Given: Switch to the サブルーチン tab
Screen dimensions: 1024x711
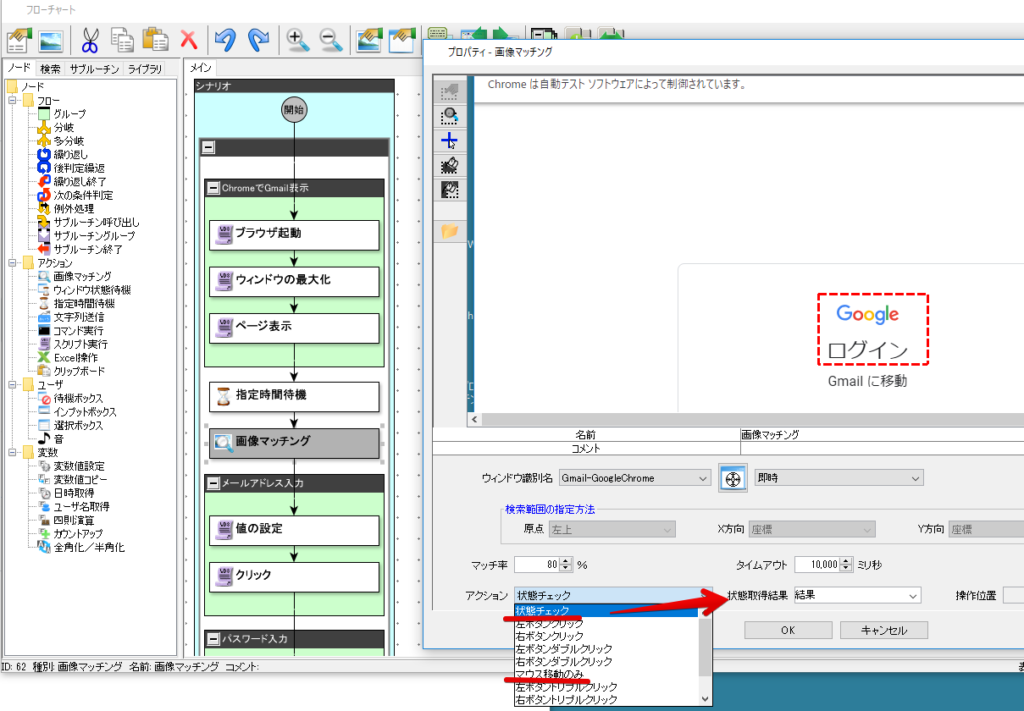Looking at the screenshot, I should pos(95,69).
